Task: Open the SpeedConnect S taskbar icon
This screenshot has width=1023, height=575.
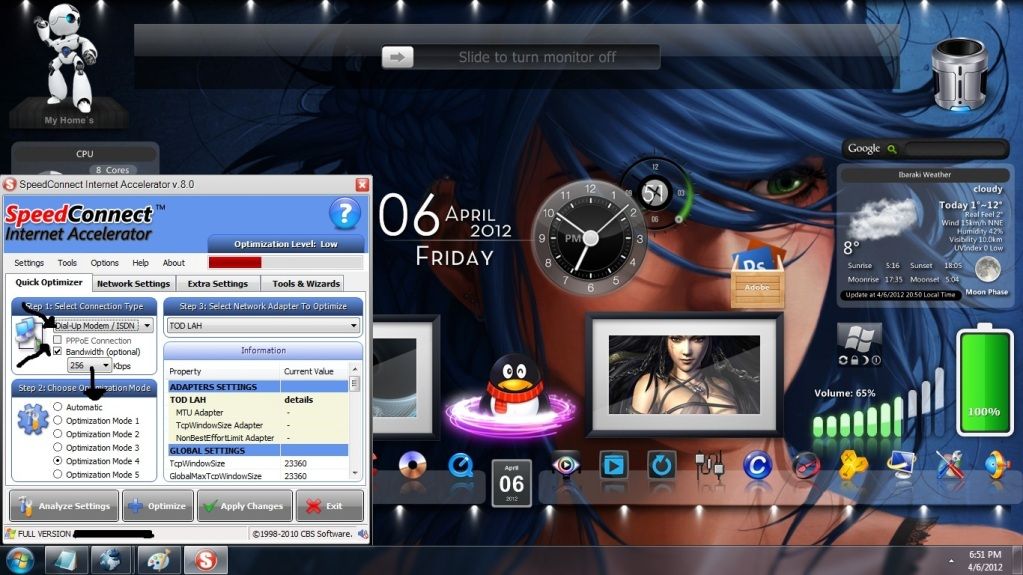Action: pos(206,560)
